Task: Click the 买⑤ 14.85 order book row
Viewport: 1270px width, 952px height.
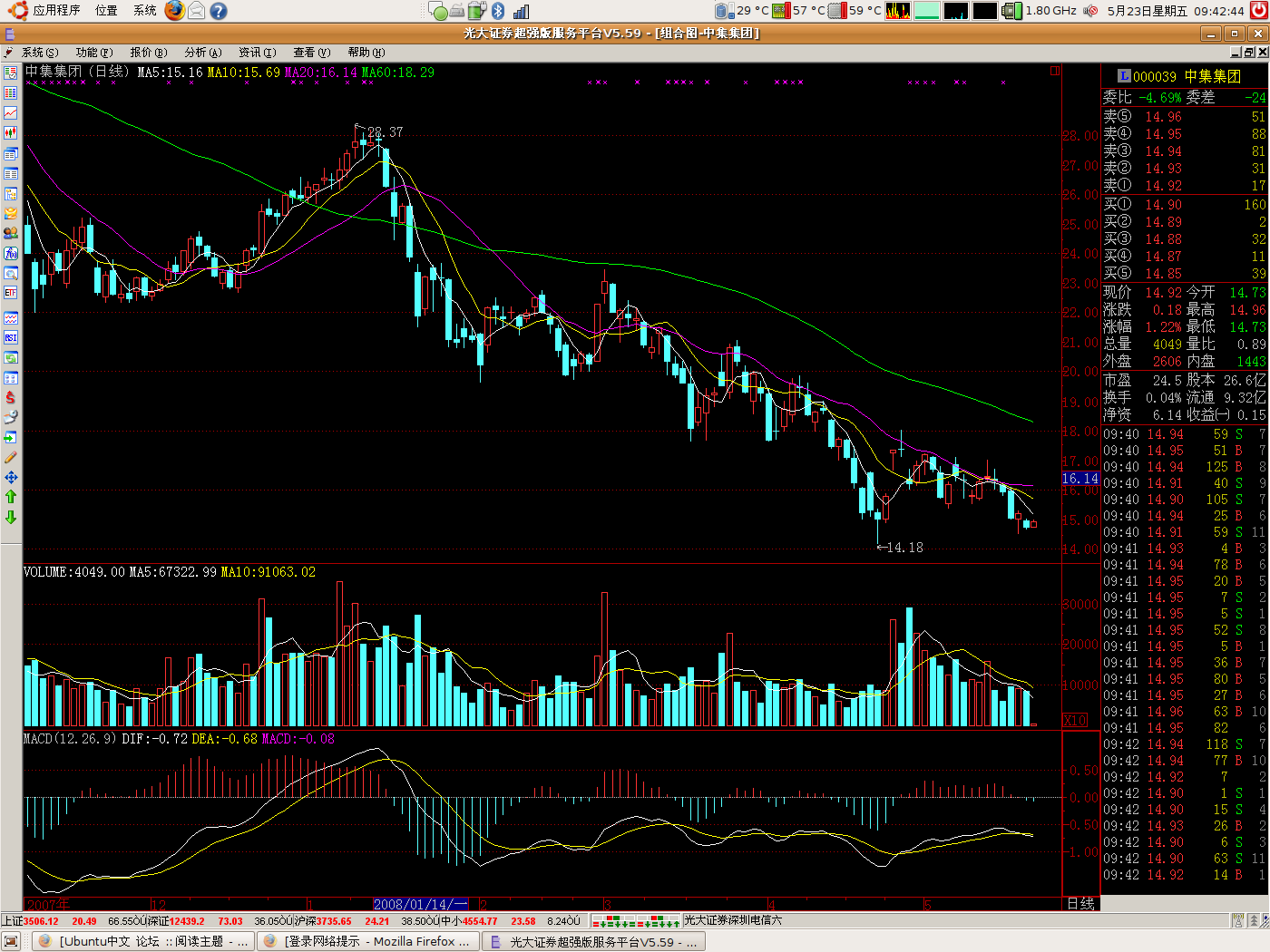Action: point(1185,274)
